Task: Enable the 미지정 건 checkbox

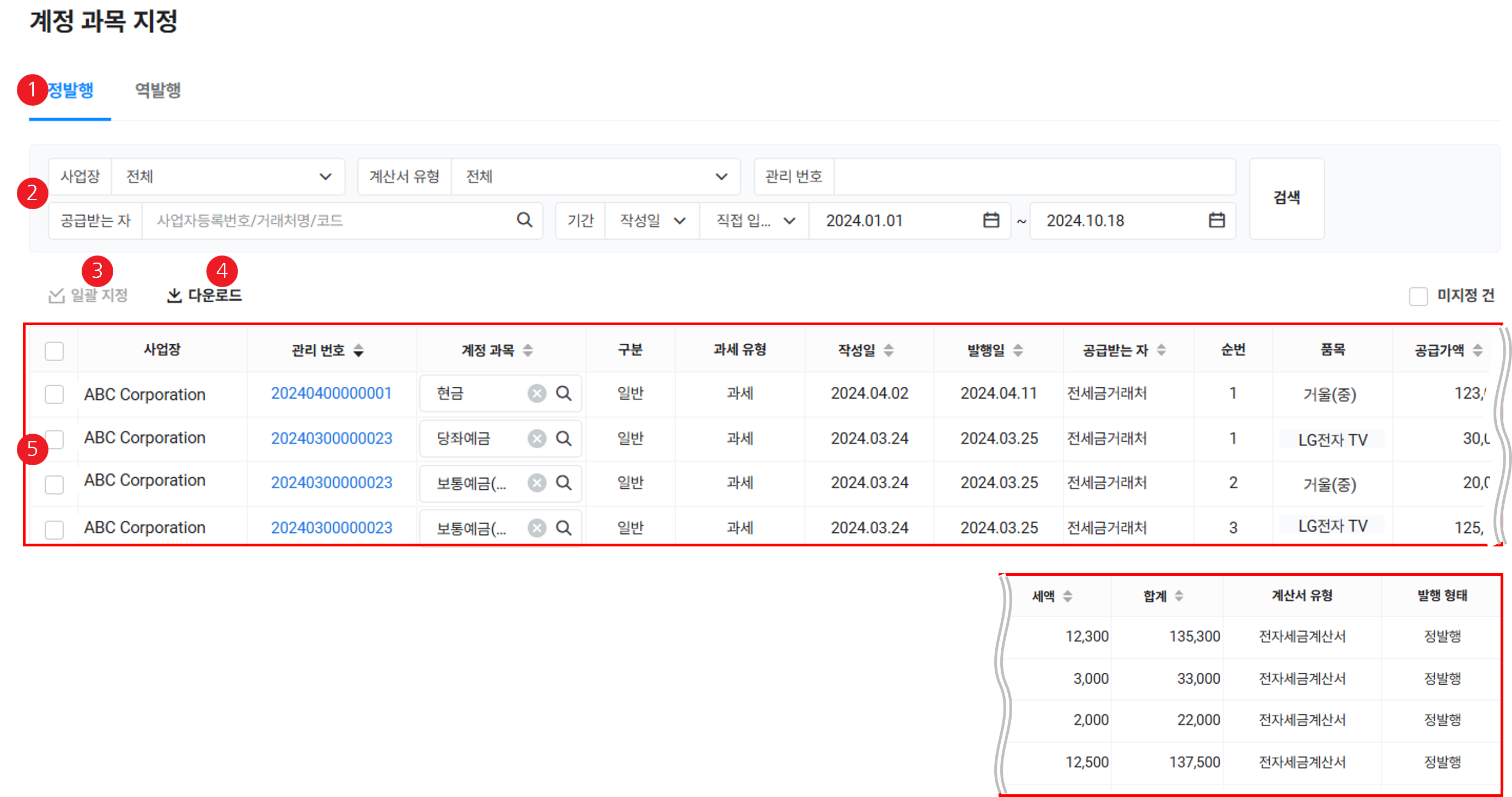Action: pos(1418,296)
